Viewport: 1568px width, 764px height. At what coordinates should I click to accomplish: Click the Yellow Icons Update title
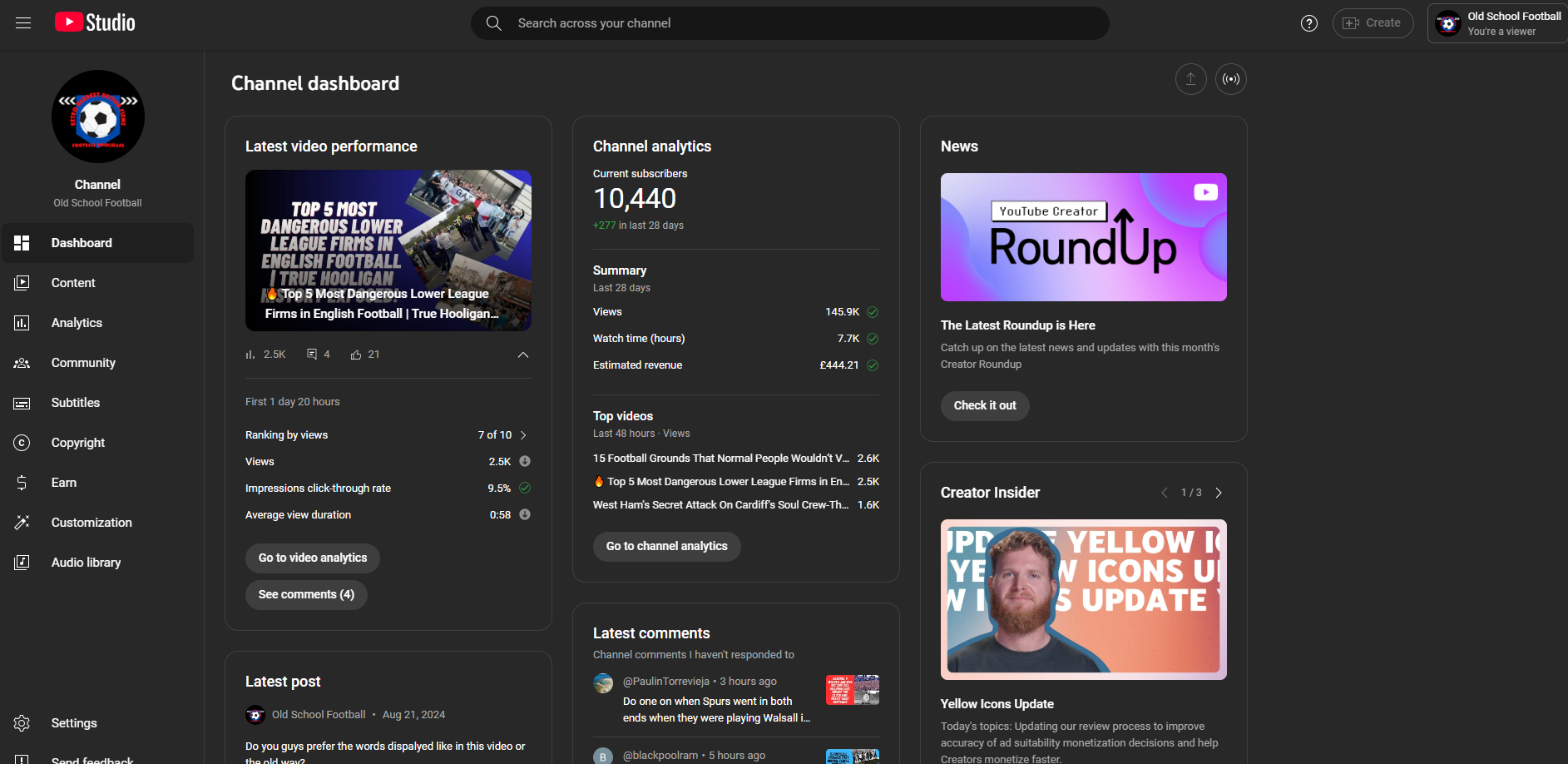[x=997, y=704]
